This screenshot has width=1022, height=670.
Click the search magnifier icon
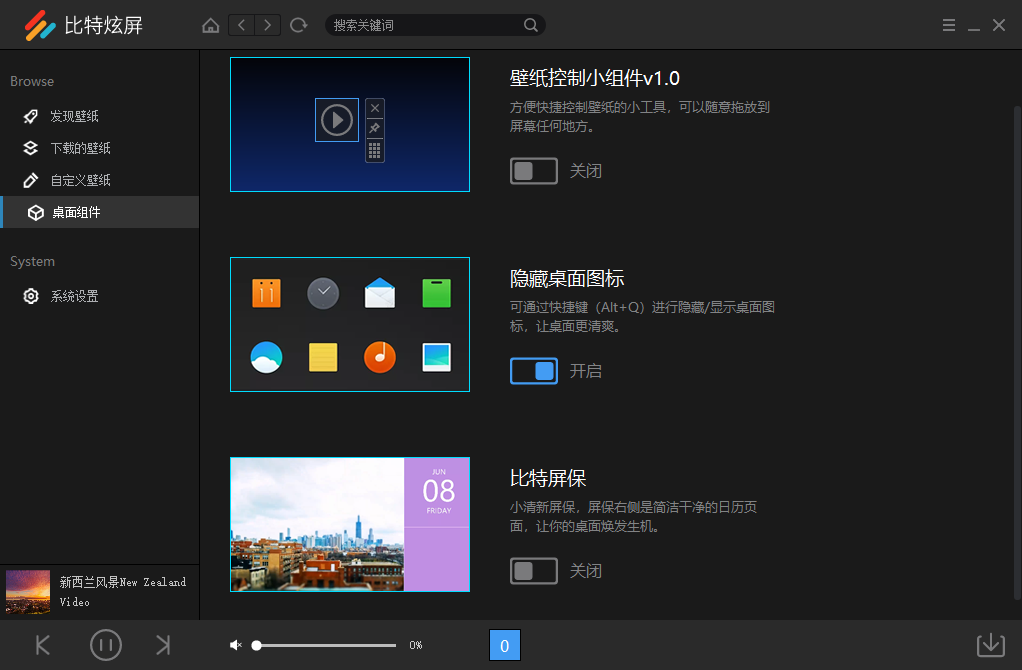pos(531,25)
